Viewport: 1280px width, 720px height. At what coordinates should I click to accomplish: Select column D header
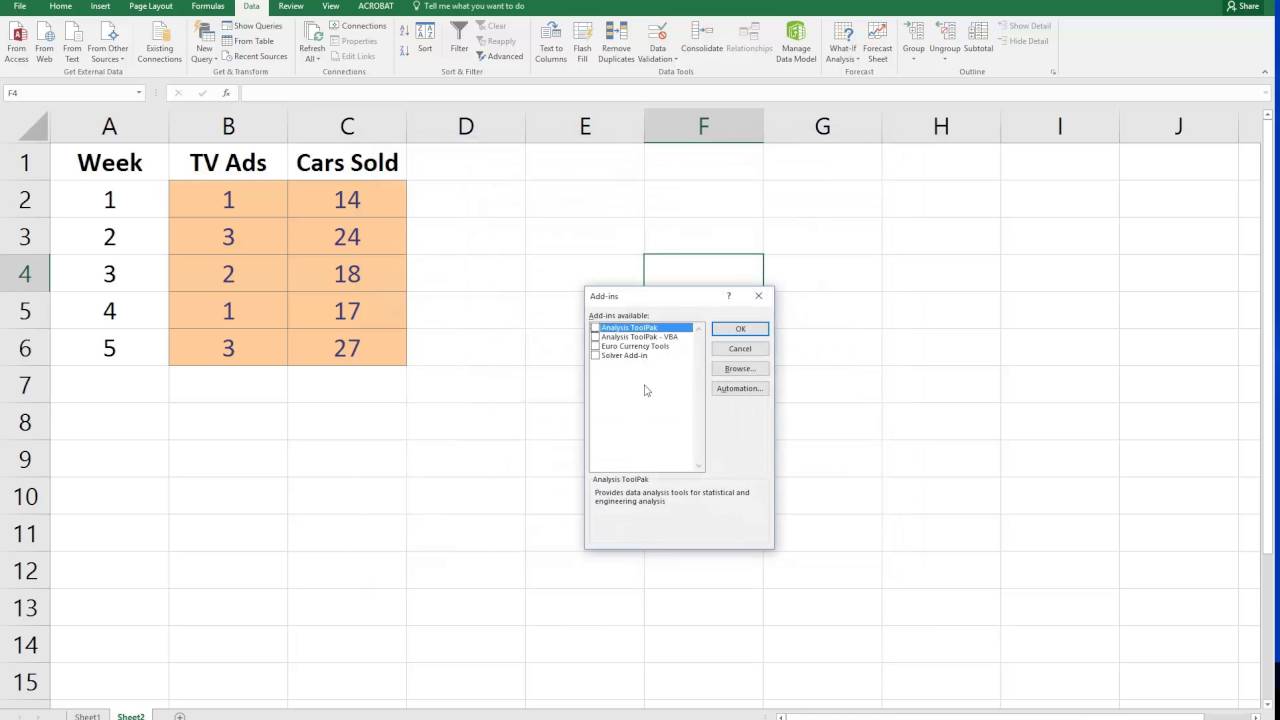pyautogui.click(x=466, y=126)
